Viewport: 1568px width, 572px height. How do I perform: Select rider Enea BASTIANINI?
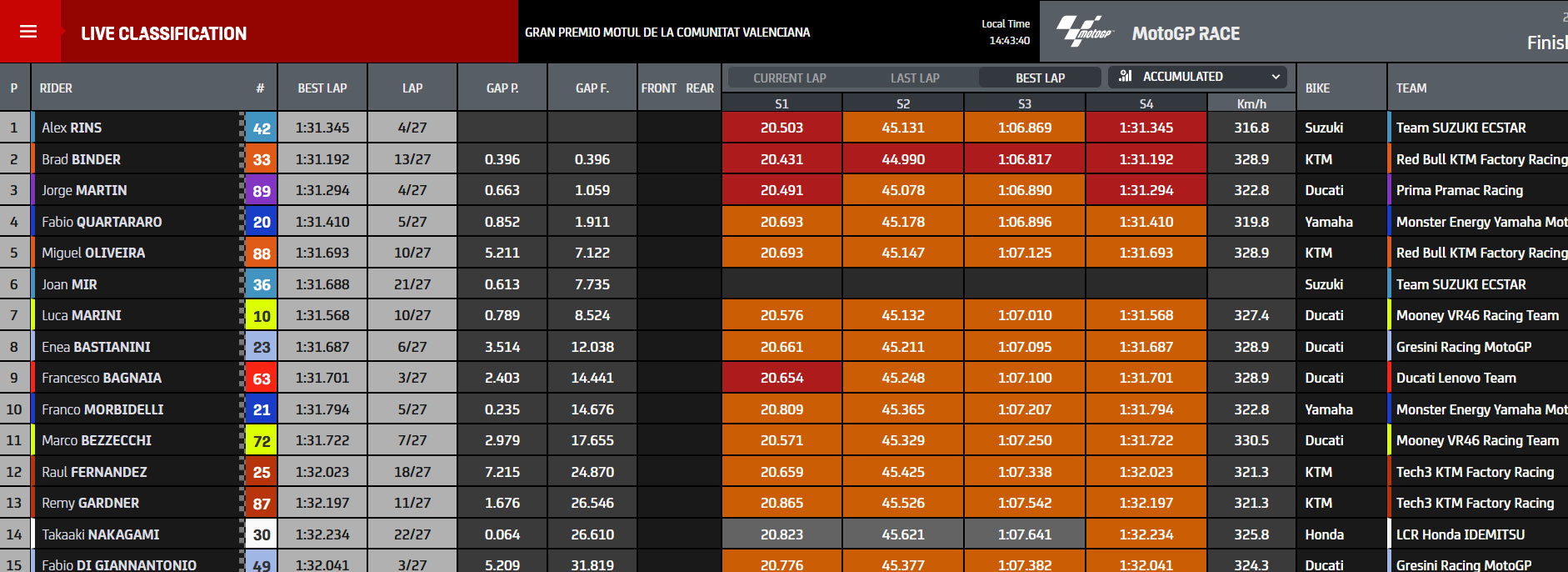click(96, 347)
